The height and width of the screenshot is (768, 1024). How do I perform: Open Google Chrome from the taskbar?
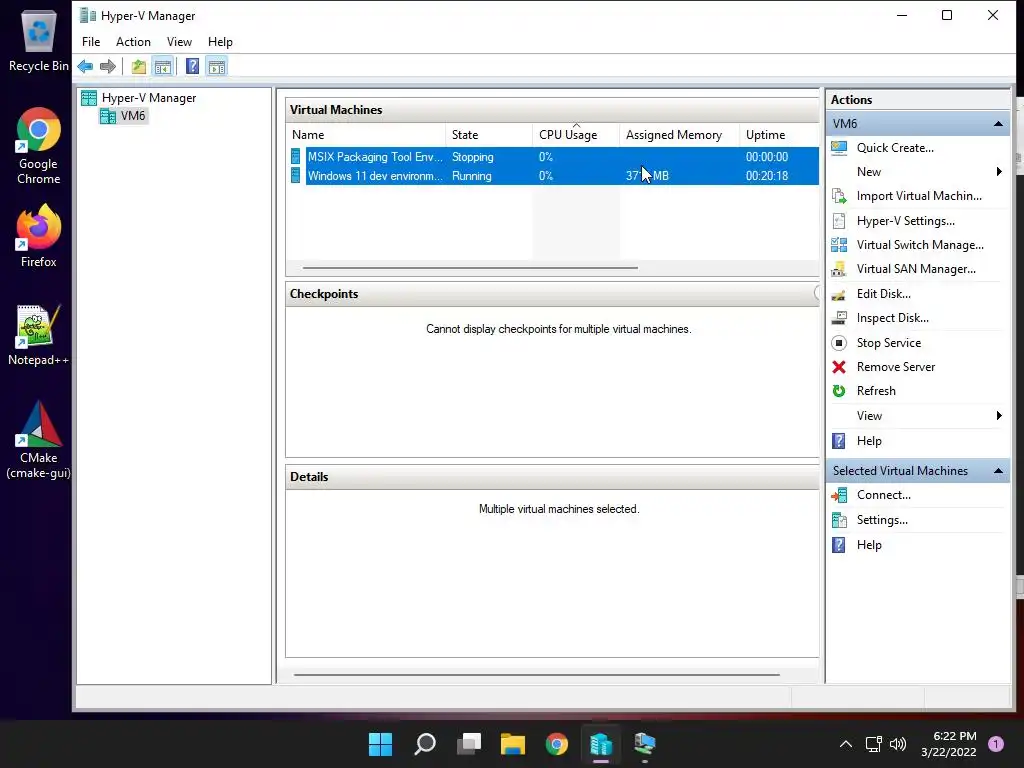click(x=556, y=744)
